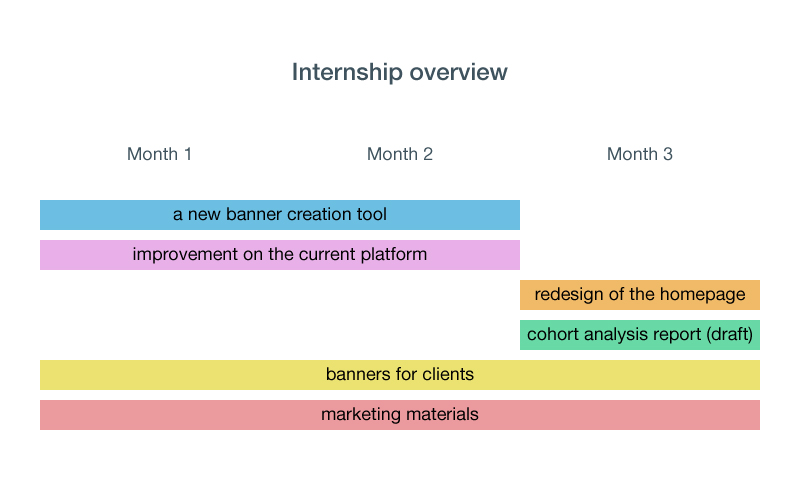
Task: Click the 'banners for clients' text
Action: click(399, 374)
